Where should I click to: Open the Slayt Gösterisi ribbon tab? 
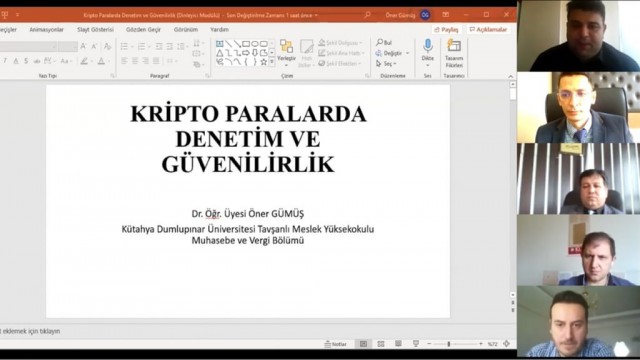(96, 29)
